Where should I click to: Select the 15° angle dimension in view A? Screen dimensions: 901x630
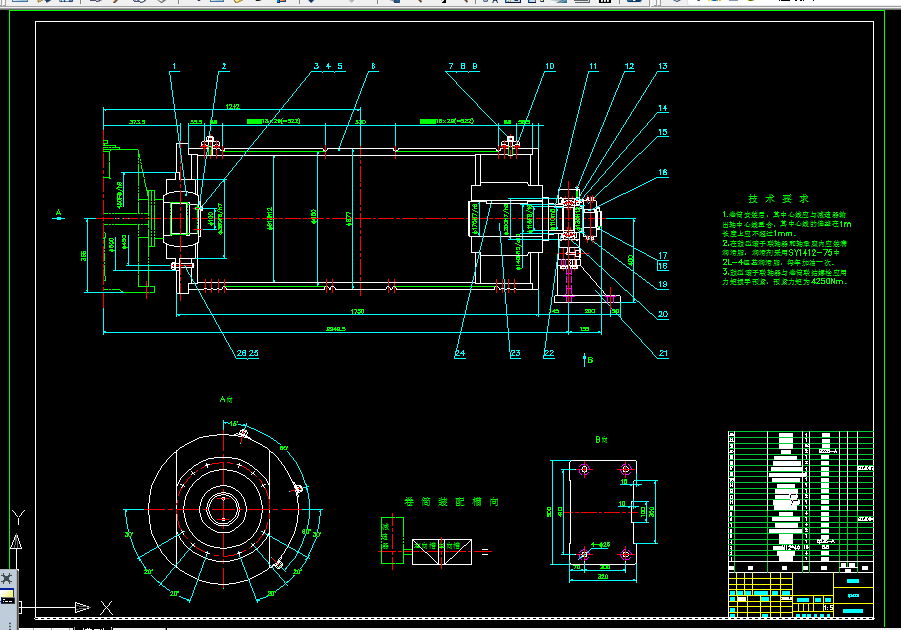[x=233, y=424]
